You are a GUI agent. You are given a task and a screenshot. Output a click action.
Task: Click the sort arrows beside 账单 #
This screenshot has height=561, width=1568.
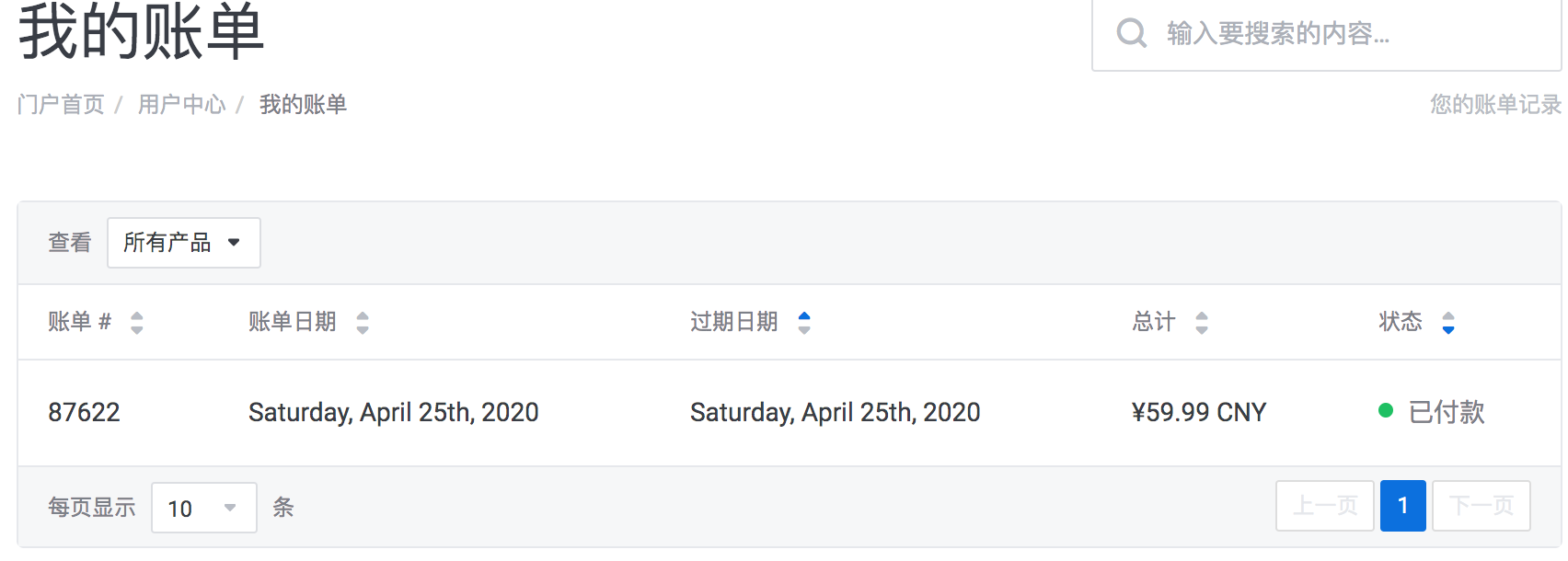136,322
